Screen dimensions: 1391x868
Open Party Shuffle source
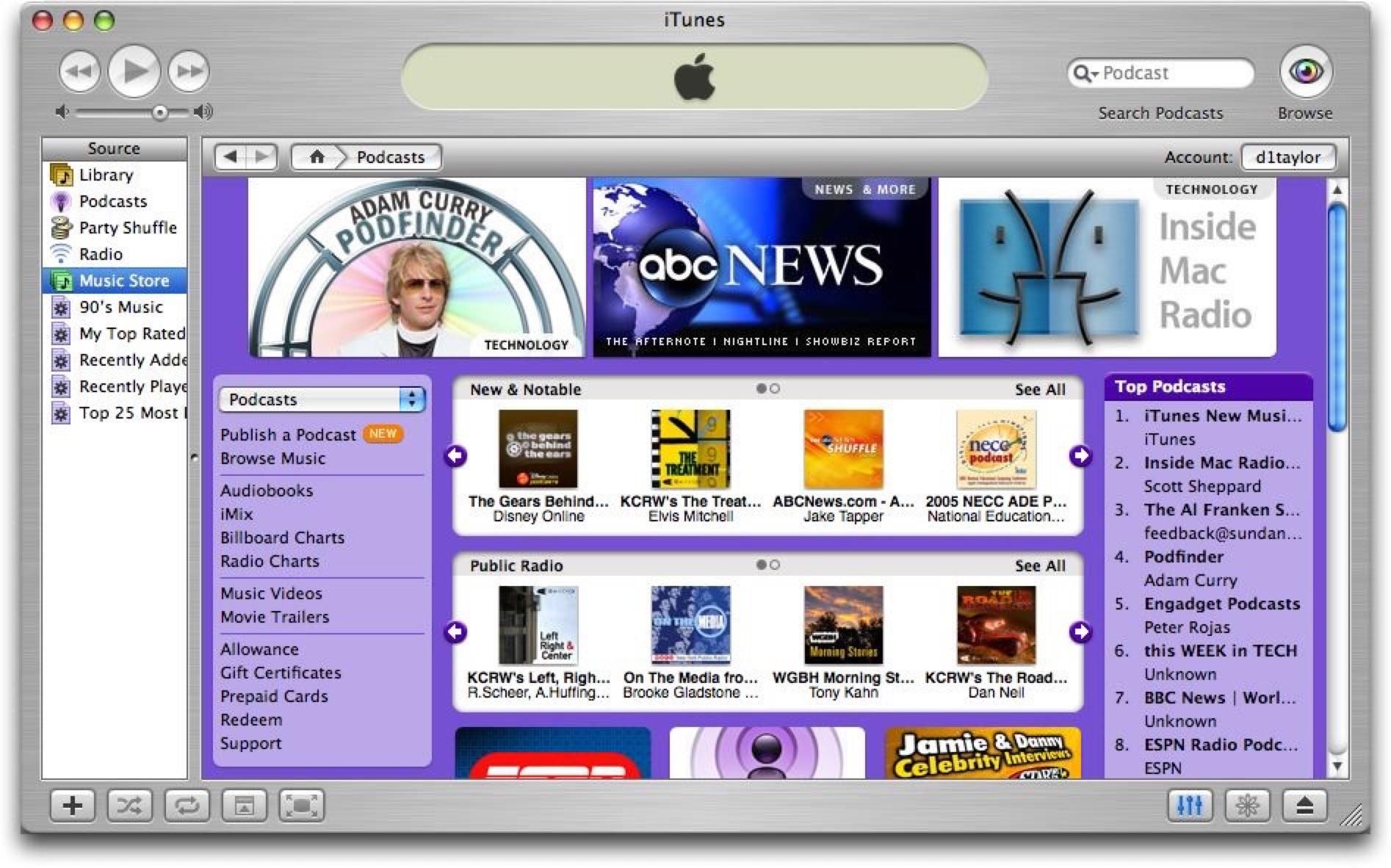115,228
